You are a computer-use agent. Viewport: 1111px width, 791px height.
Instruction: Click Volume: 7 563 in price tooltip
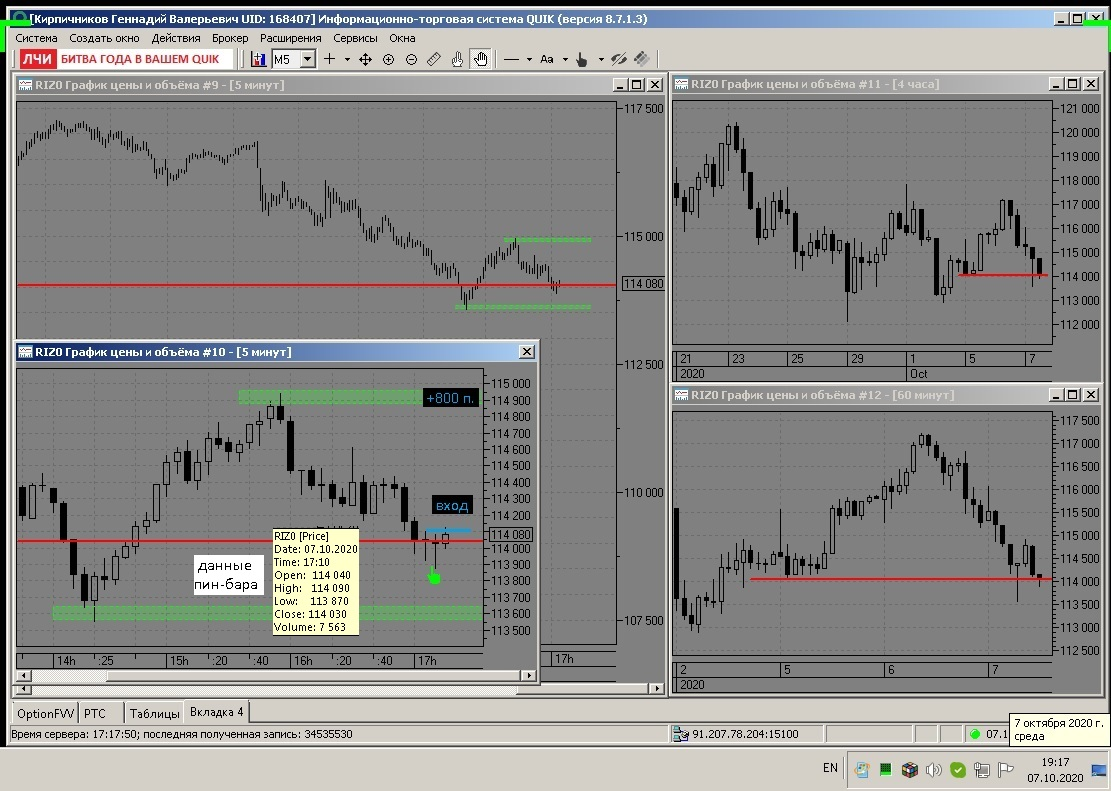click(310, 627)
